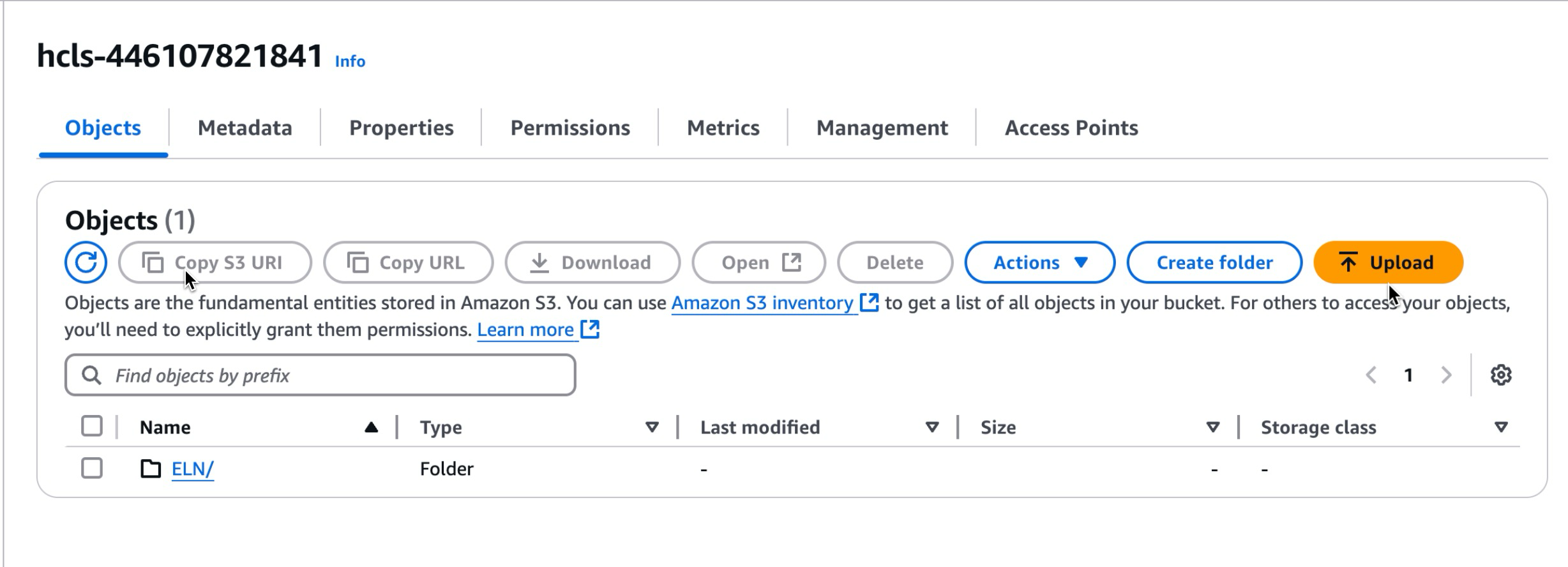Expand the Actions dropdown menu
The image size is (1568, 567).
[x=1039, y=262]
